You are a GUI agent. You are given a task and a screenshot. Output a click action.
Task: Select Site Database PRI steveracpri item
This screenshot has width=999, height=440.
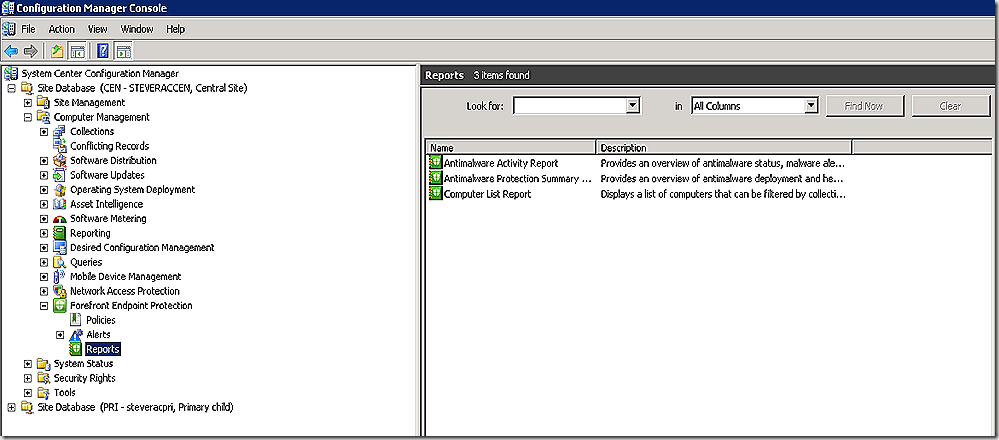point(136,407)
